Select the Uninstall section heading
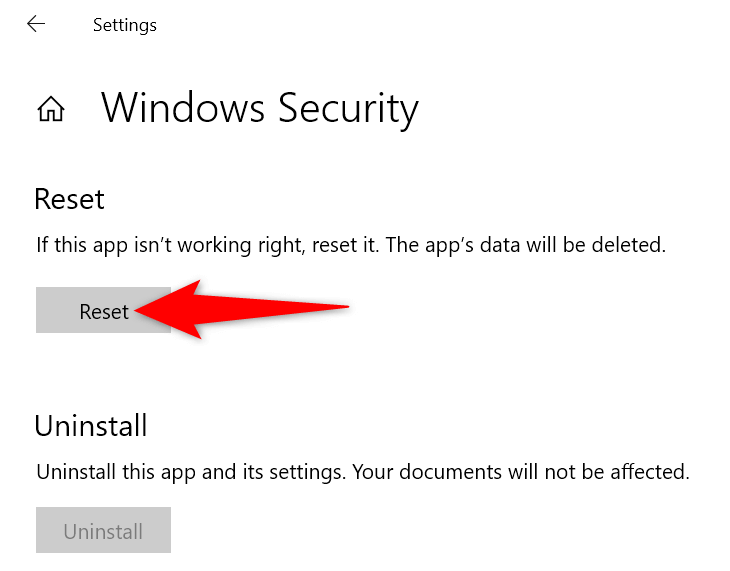Image resolution: width=730 pixels, height=571 pixels. (x=91, y=426)
